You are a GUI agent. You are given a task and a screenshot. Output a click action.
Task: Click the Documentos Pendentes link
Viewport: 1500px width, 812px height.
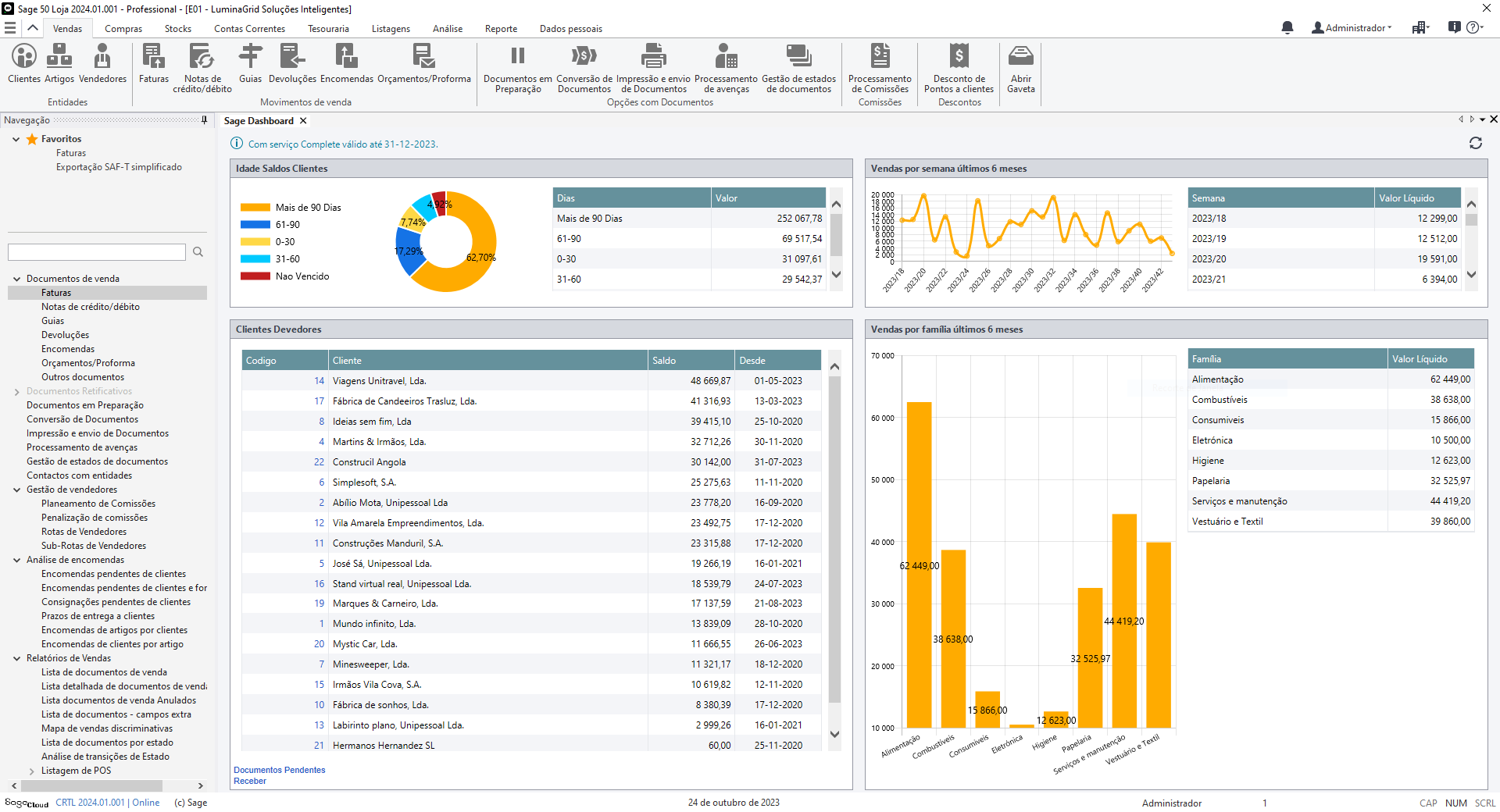279,770
